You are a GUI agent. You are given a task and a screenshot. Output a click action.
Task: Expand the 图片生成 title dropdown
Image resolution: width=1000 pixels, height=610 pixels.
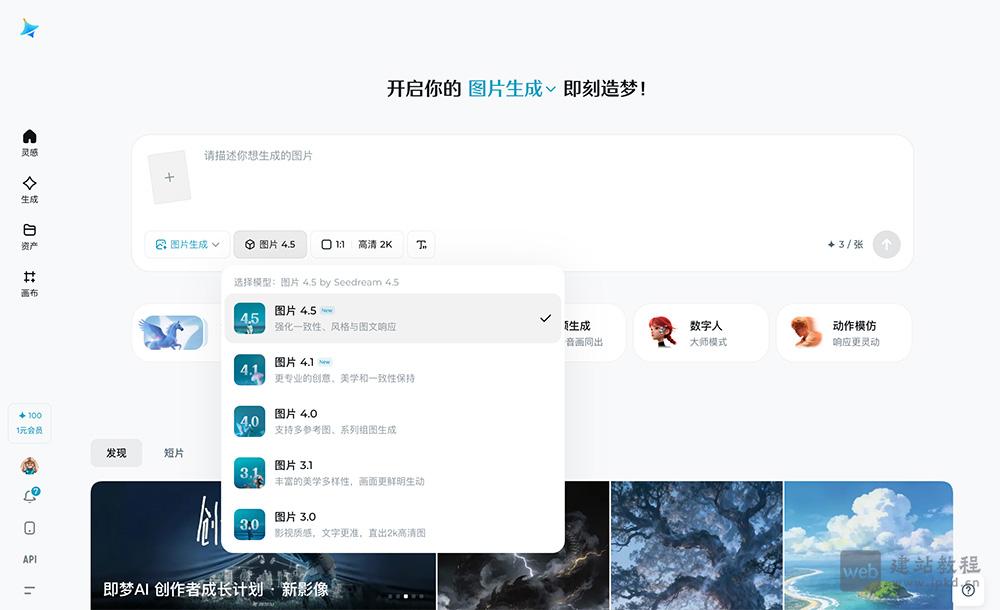point(512,89)
